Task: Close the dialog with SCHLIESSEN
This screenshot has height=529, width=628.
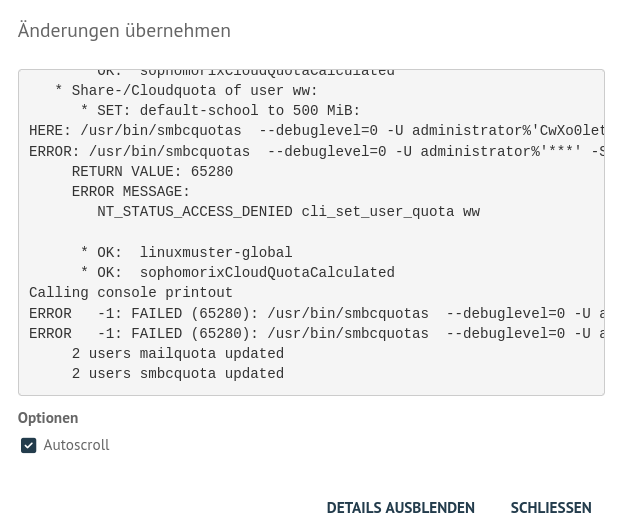Action: coord(551,508)
